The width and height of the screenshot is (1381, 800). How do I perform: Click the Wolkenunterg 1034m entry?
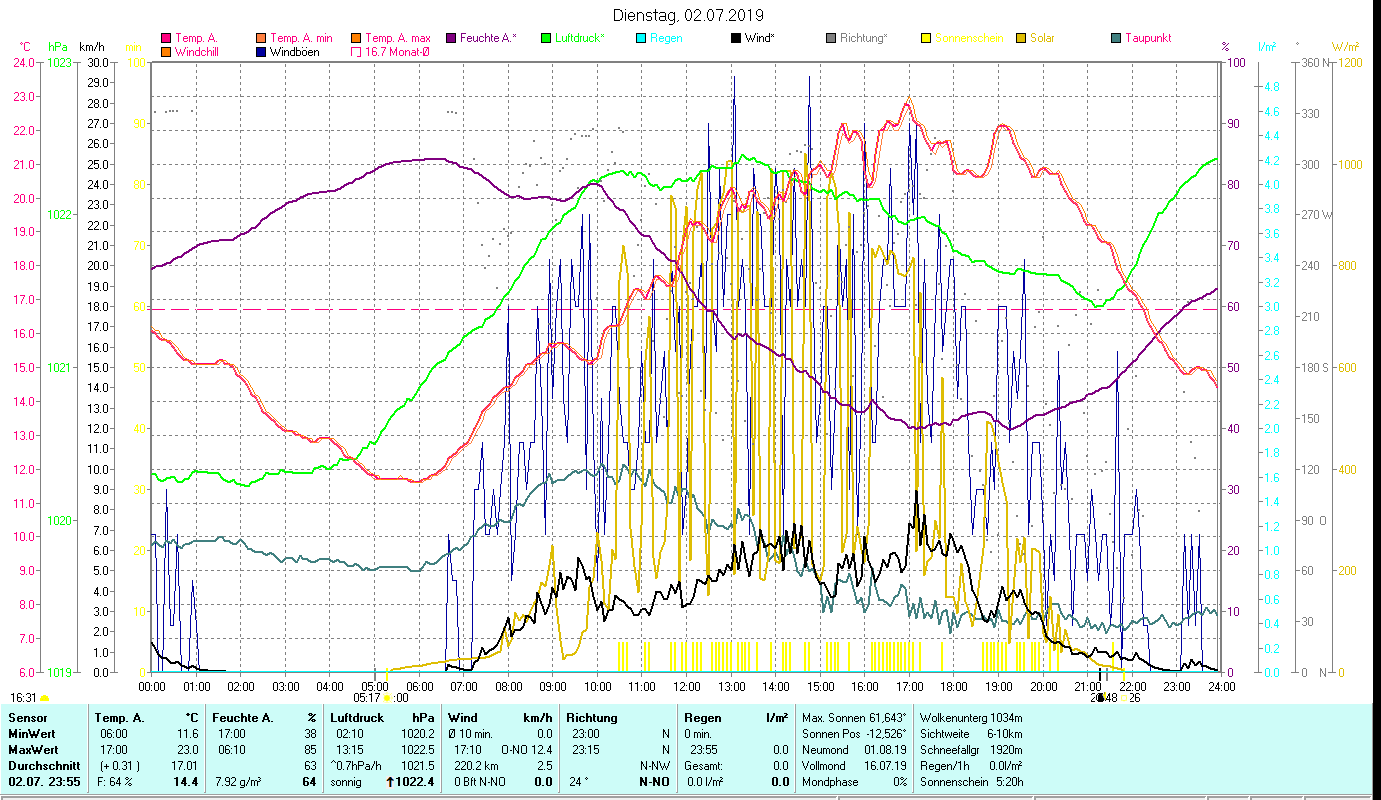972,718
